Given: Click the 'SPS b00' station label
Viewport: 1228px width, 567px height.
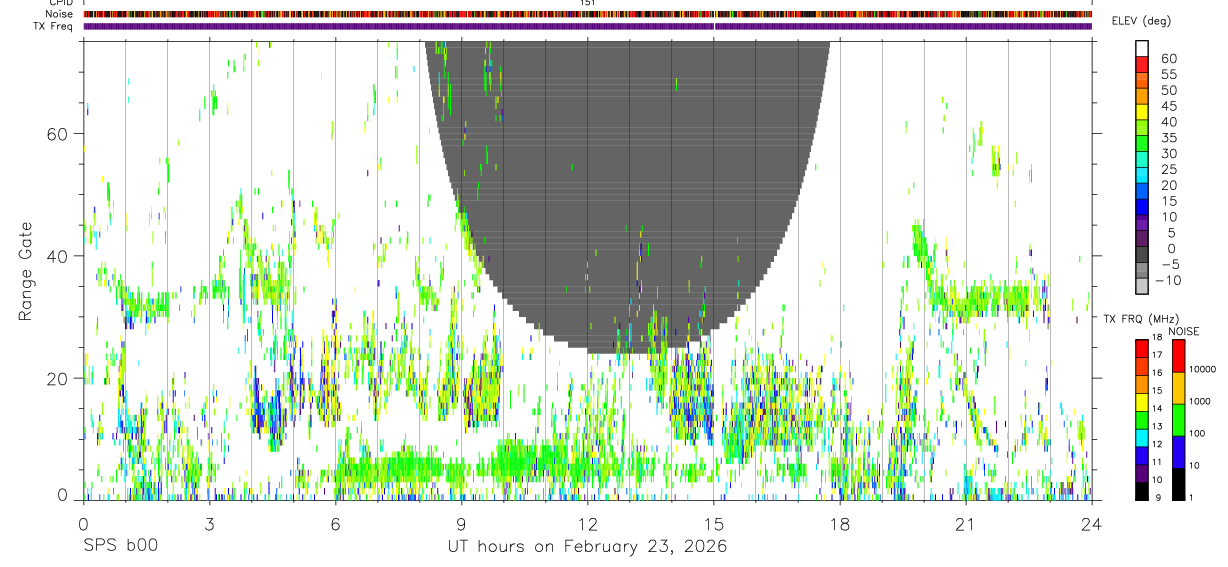Looking at the screenshot, I should pyautogui.click(x=120, y=546).
